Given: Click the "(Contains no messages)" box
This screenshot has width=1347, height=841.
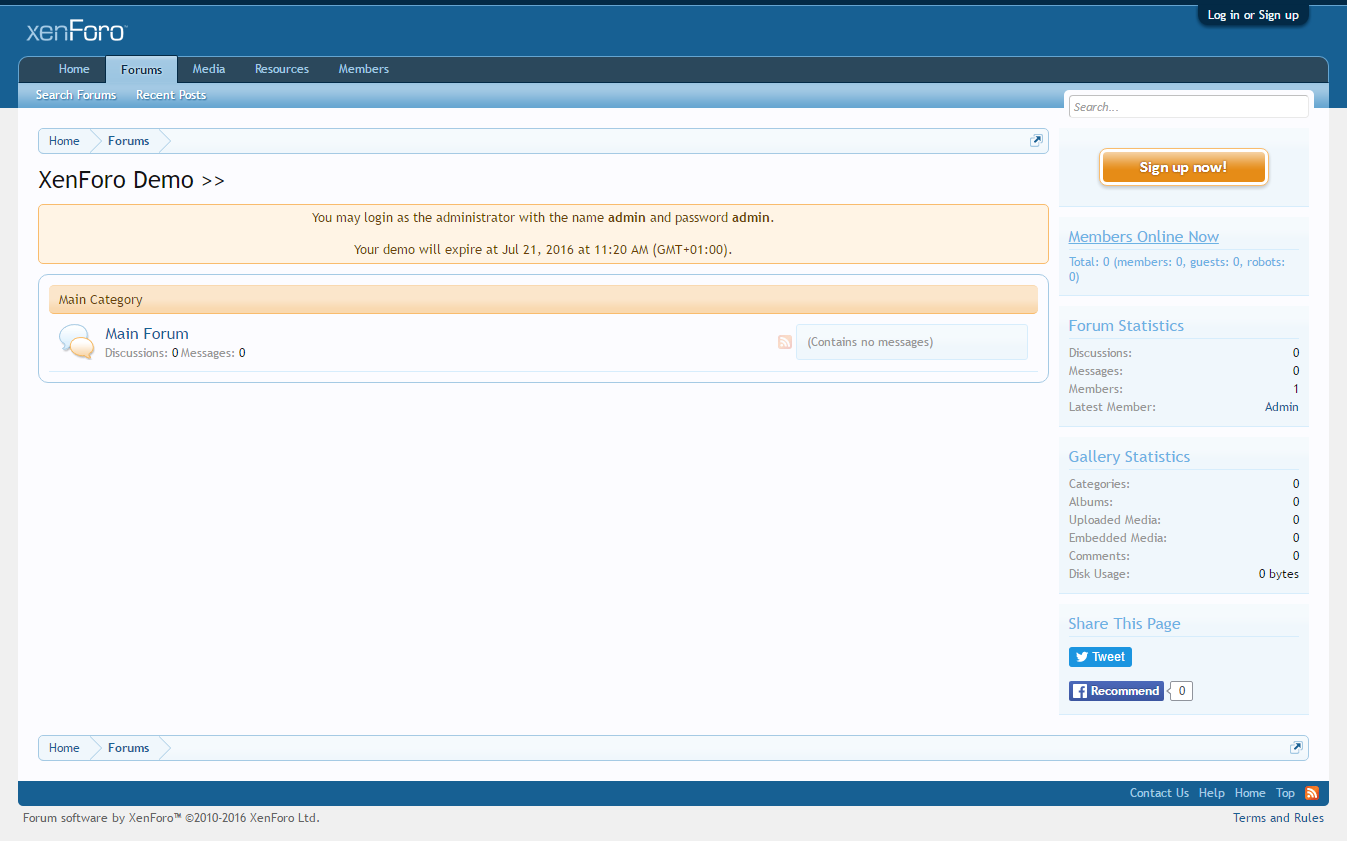Looking at the screenshot, I should coord(911,342).
